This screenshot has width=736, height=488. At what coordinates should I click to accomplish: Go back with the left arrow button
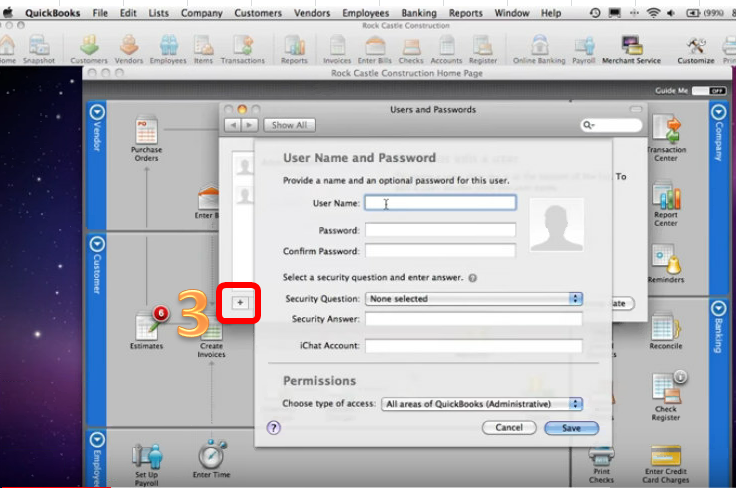pyautogui.click(x=233, y=125)
